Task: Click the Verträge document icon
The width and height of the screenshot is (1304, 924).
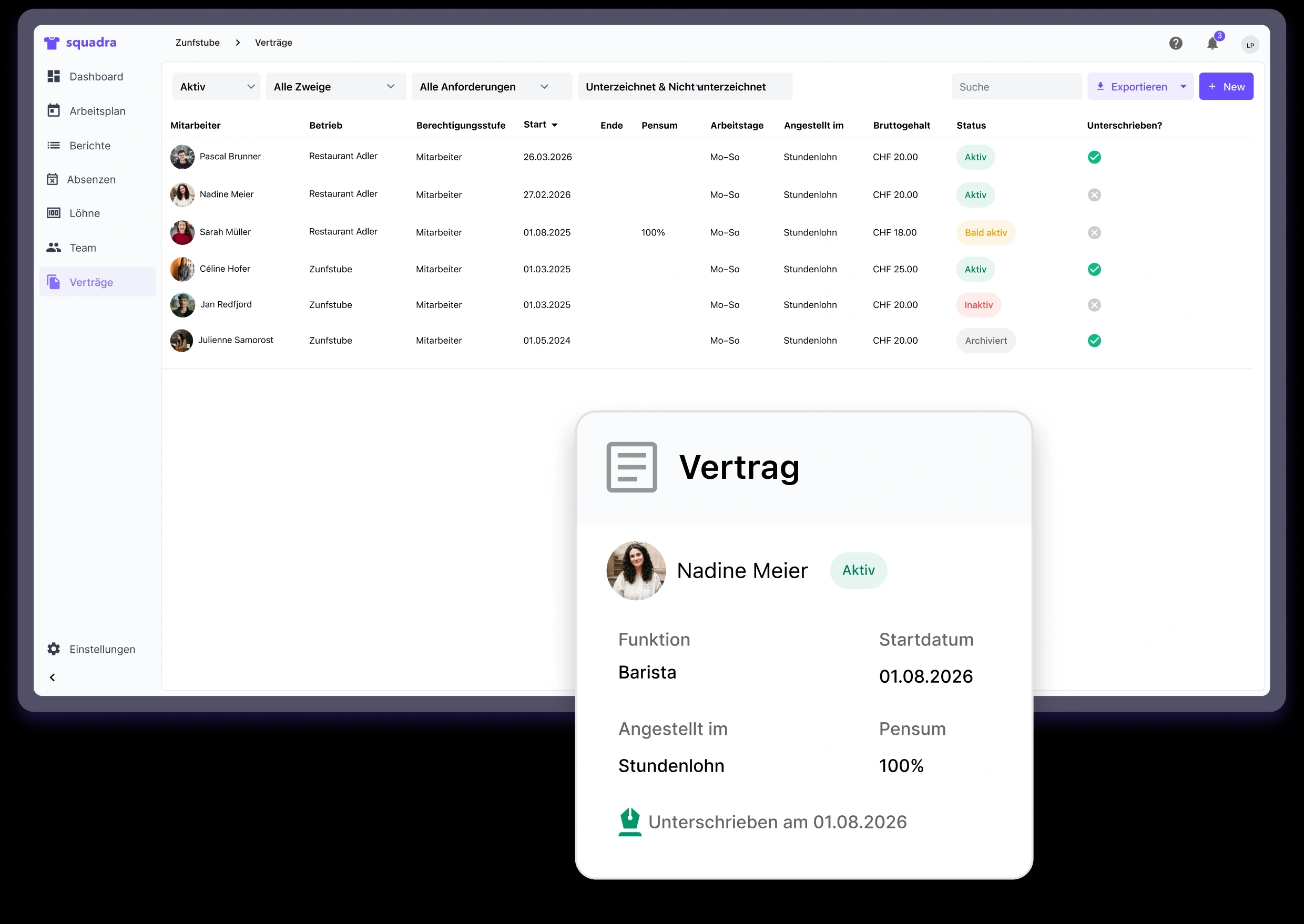Action: [x=54, y=282]
